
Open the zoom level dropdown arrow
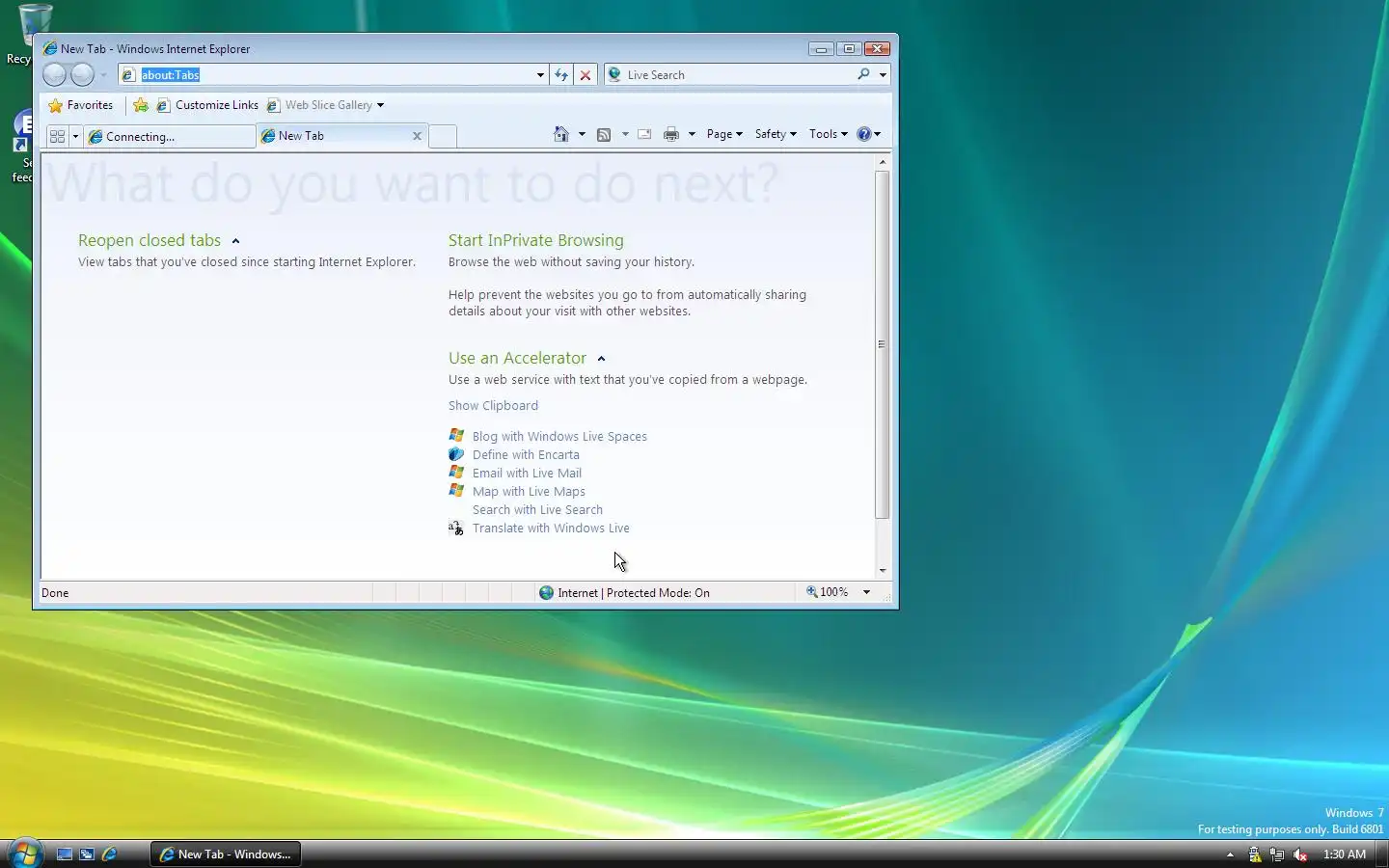tap(866, 592)
